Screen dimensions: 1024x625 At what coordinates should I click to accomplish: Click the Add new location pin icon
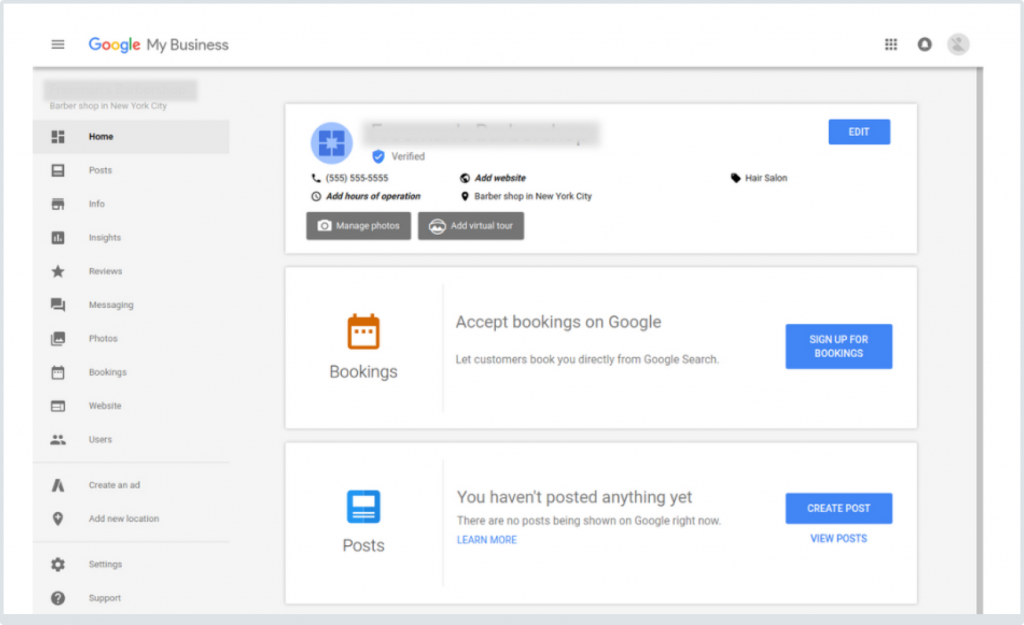58,519
